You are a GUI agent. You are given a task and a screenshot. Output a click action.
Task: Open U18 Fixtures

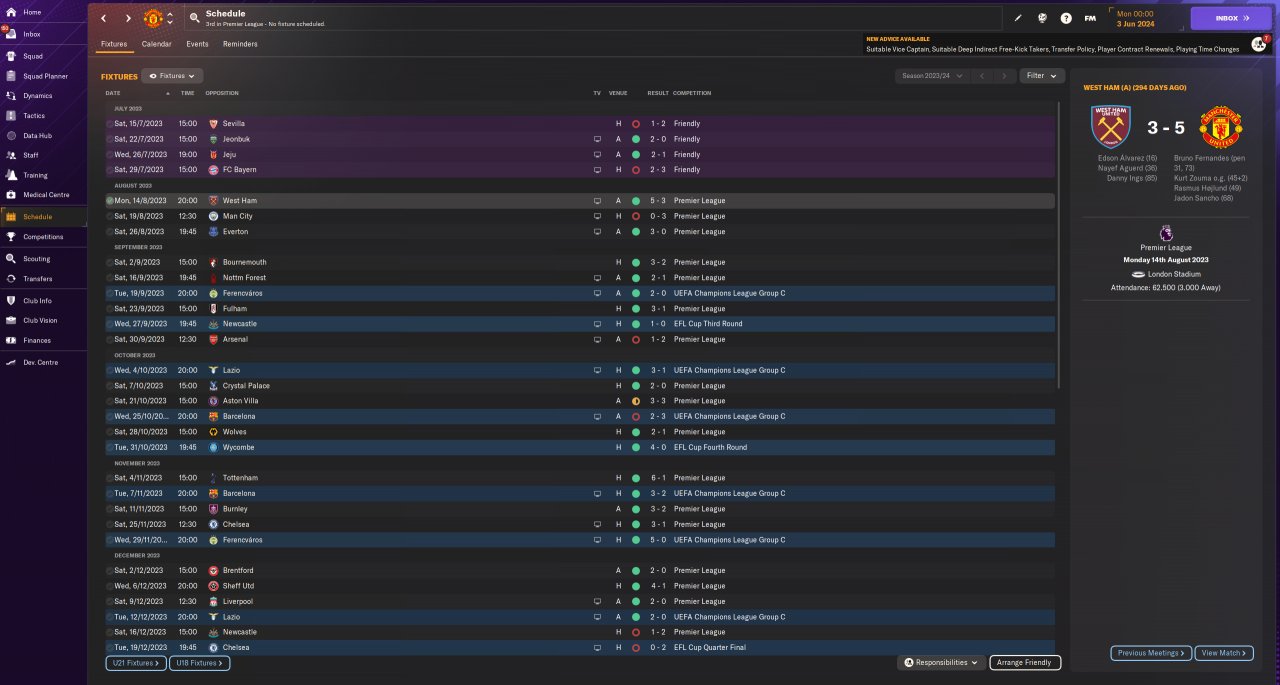pyautogui.click(x=200, y=663)
